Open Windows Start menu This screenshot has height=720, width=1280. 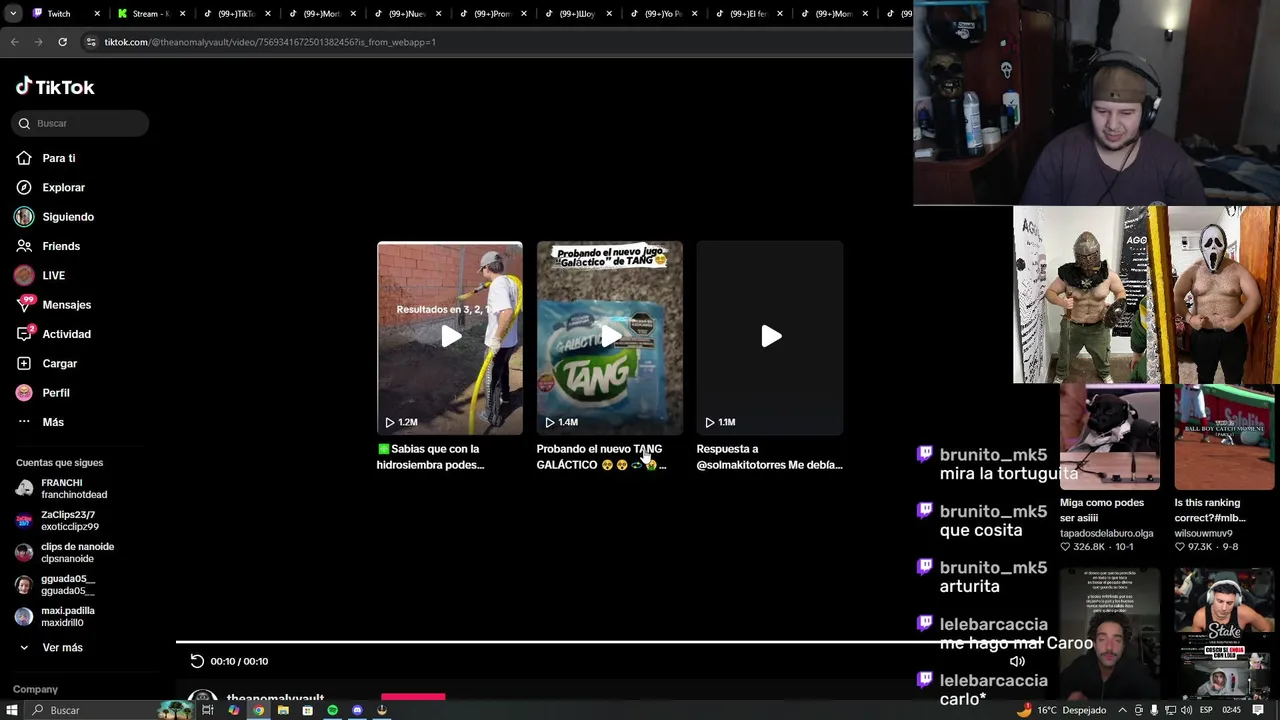[12, 710]
